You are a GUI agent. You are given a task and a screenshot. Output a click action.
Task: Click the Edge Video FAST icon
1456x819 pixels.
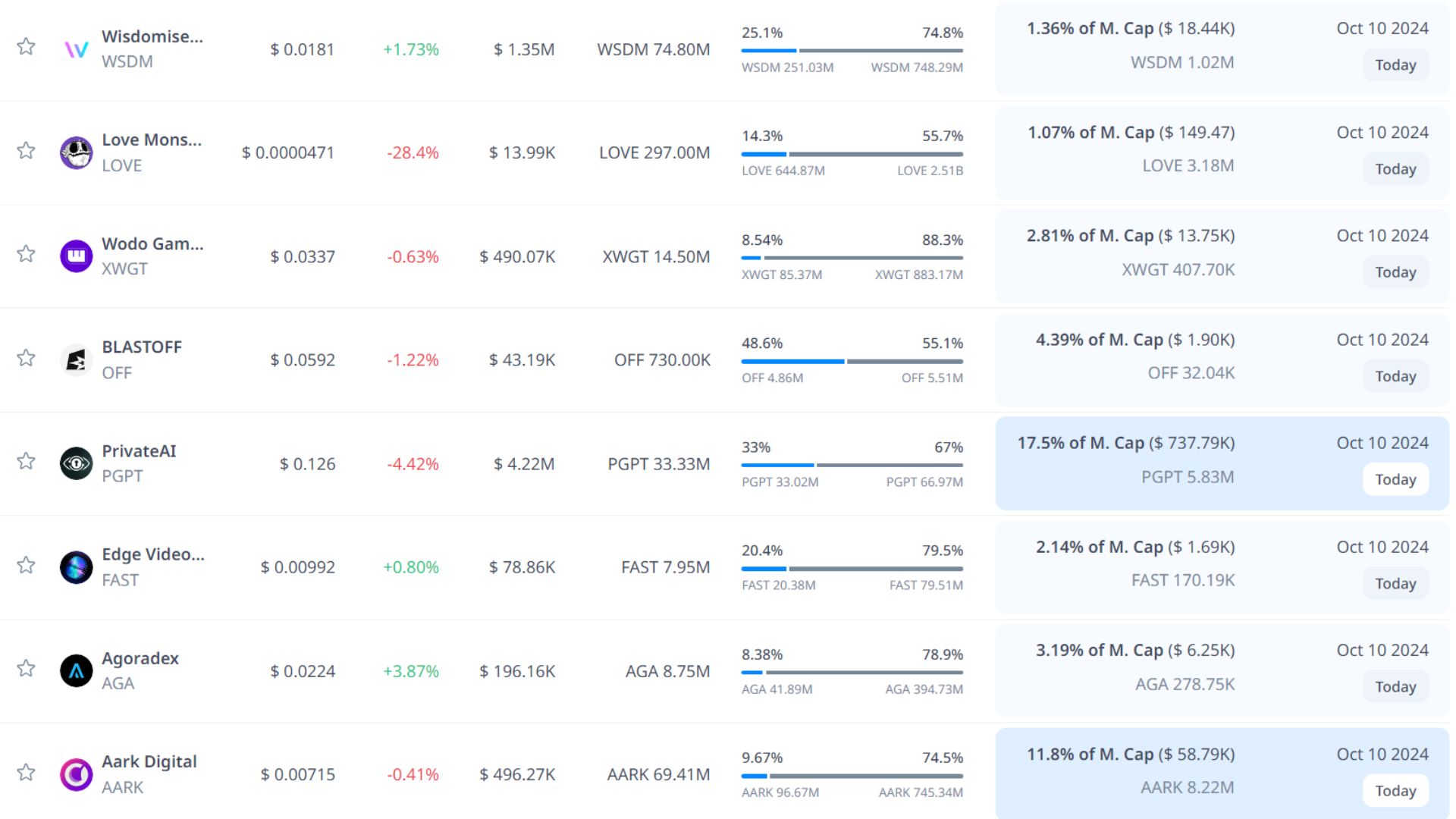coord(76,567)
